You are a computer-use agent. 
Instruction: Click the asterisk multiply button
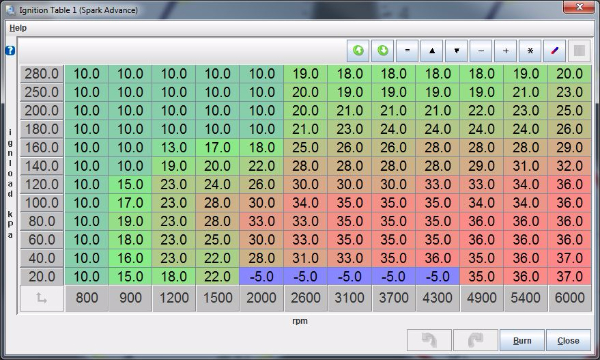(530, 50)
